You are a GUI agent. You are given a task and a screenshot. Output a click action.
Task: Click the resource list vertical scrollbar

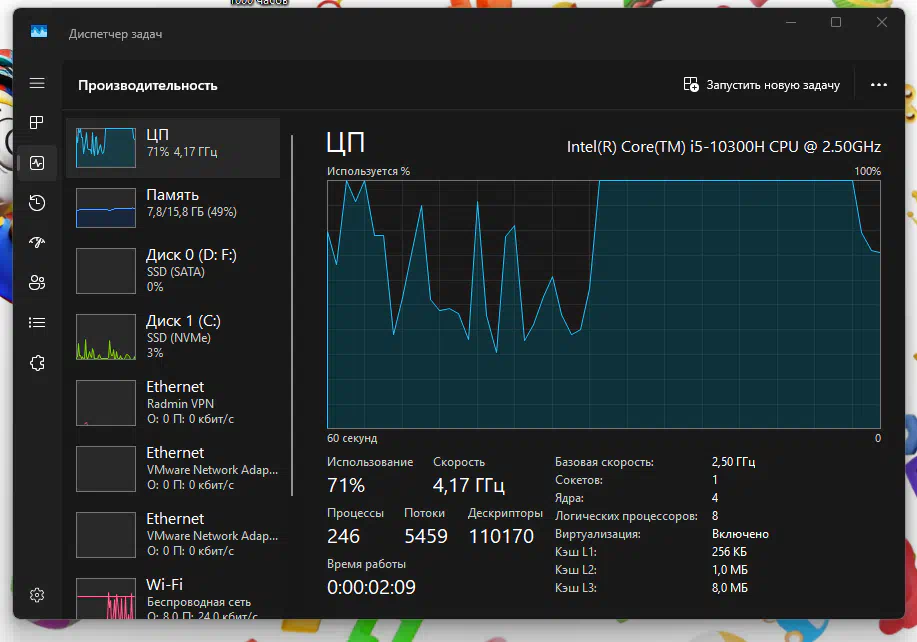tap(292, 316)
